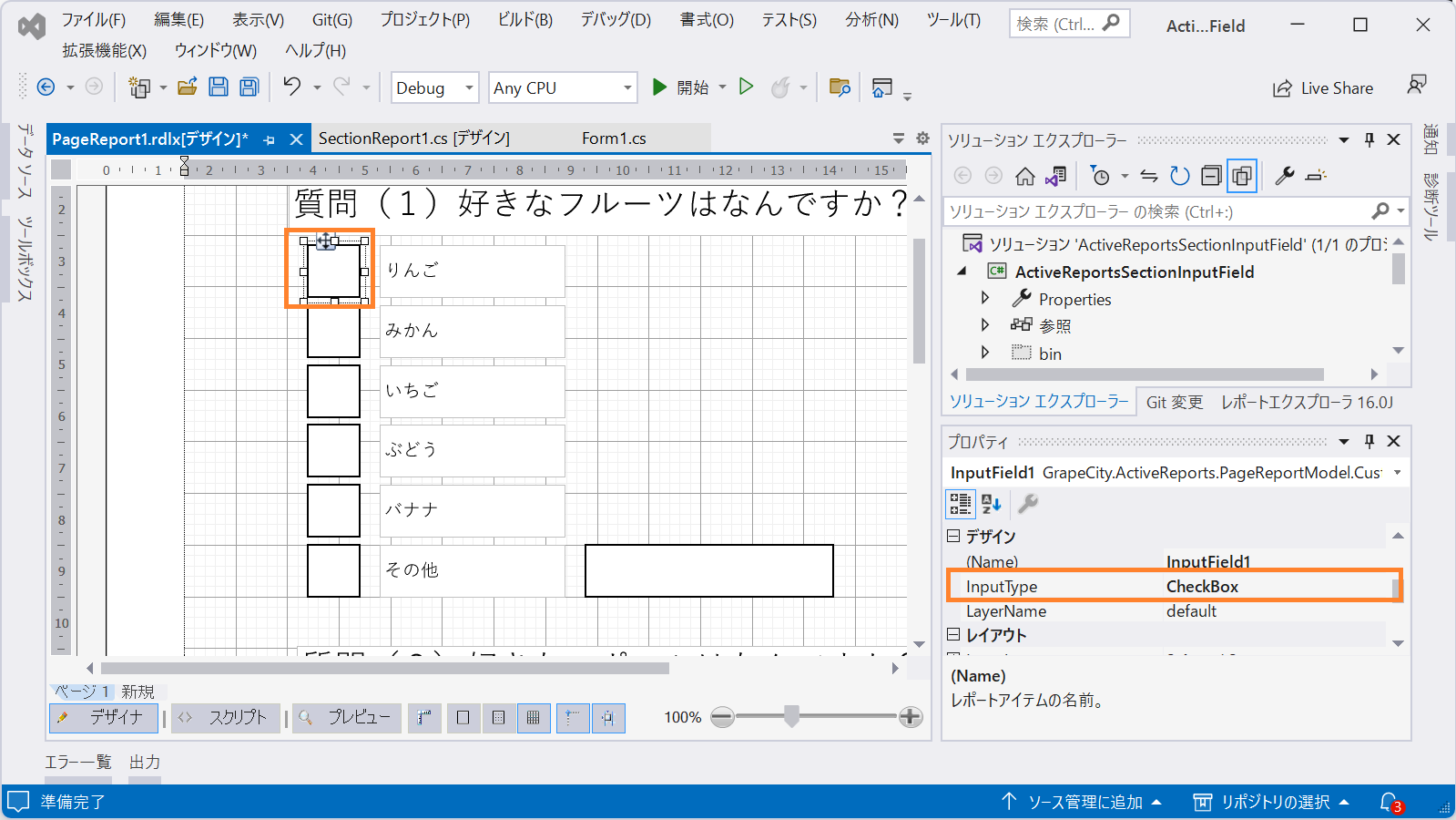
Task: Click the navigate backward arrow icon
Action: [x=46, y=87]
